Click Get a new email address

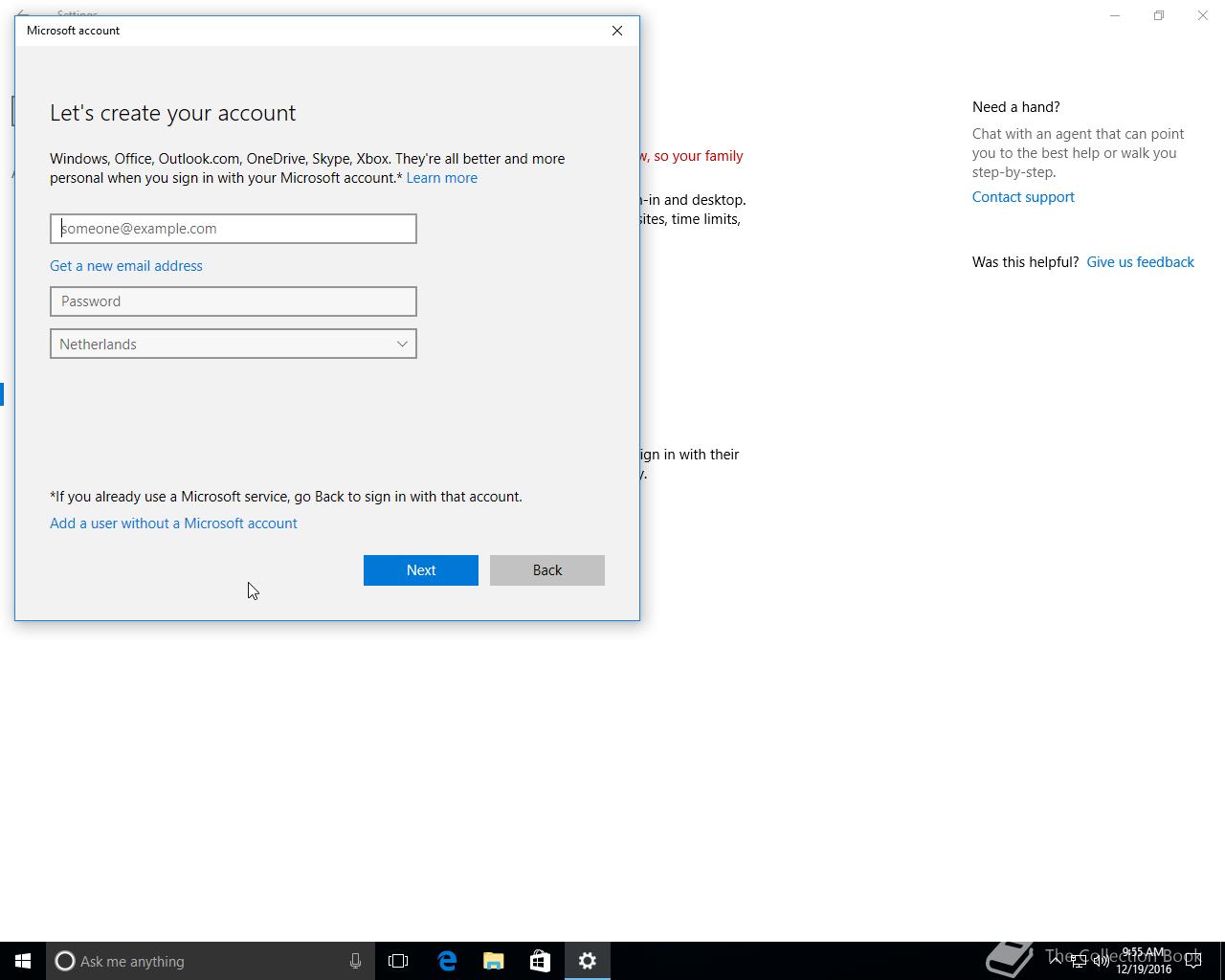coord(126,266)
